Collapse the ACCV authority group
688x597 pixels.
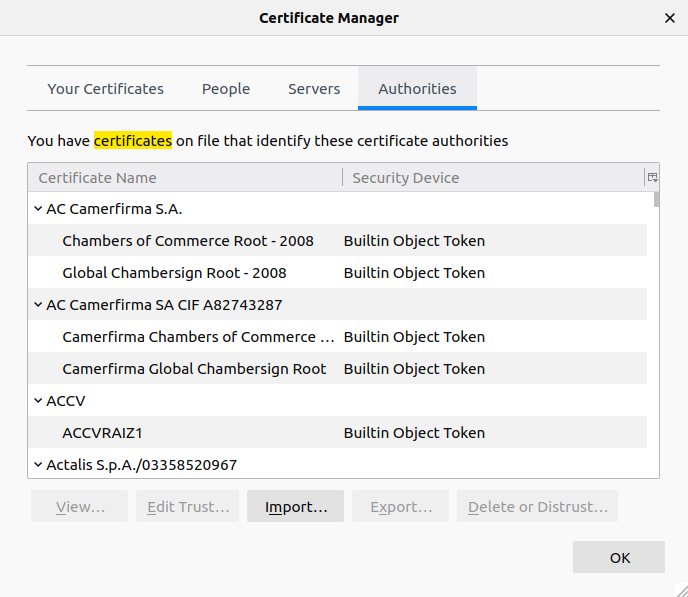[x=38, y=401]
